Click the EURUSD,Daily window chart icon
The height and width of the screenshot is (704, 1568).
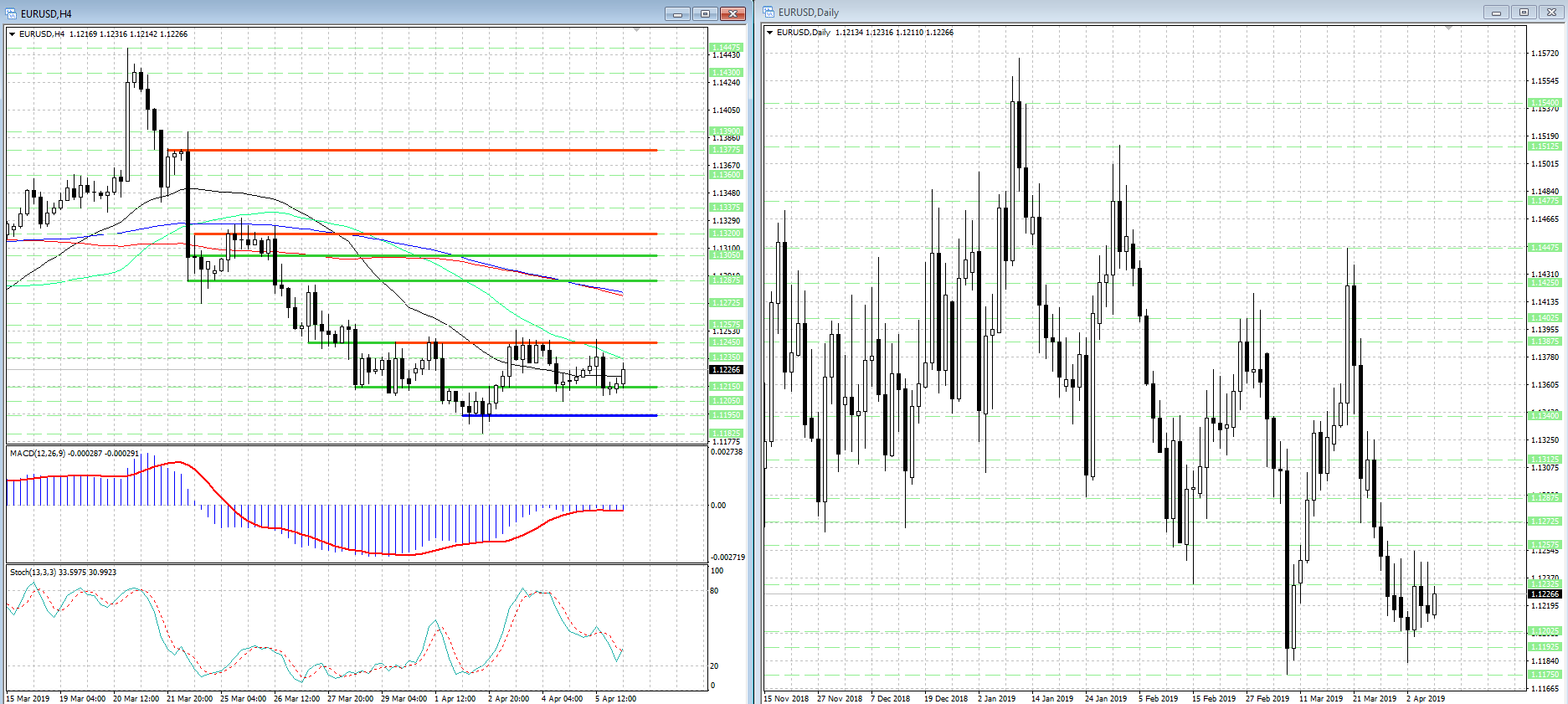point(769,12)
